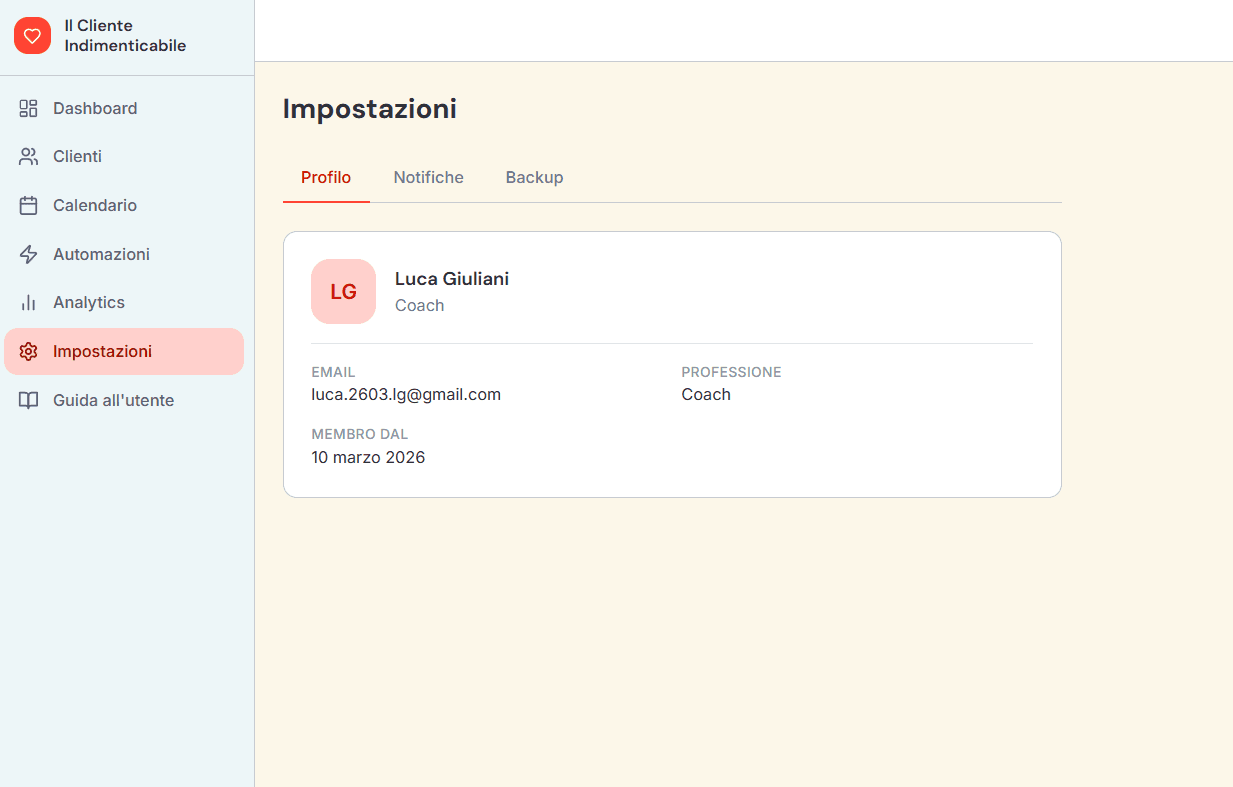Click the Dashboard grid icon

(x=28, y=108)
